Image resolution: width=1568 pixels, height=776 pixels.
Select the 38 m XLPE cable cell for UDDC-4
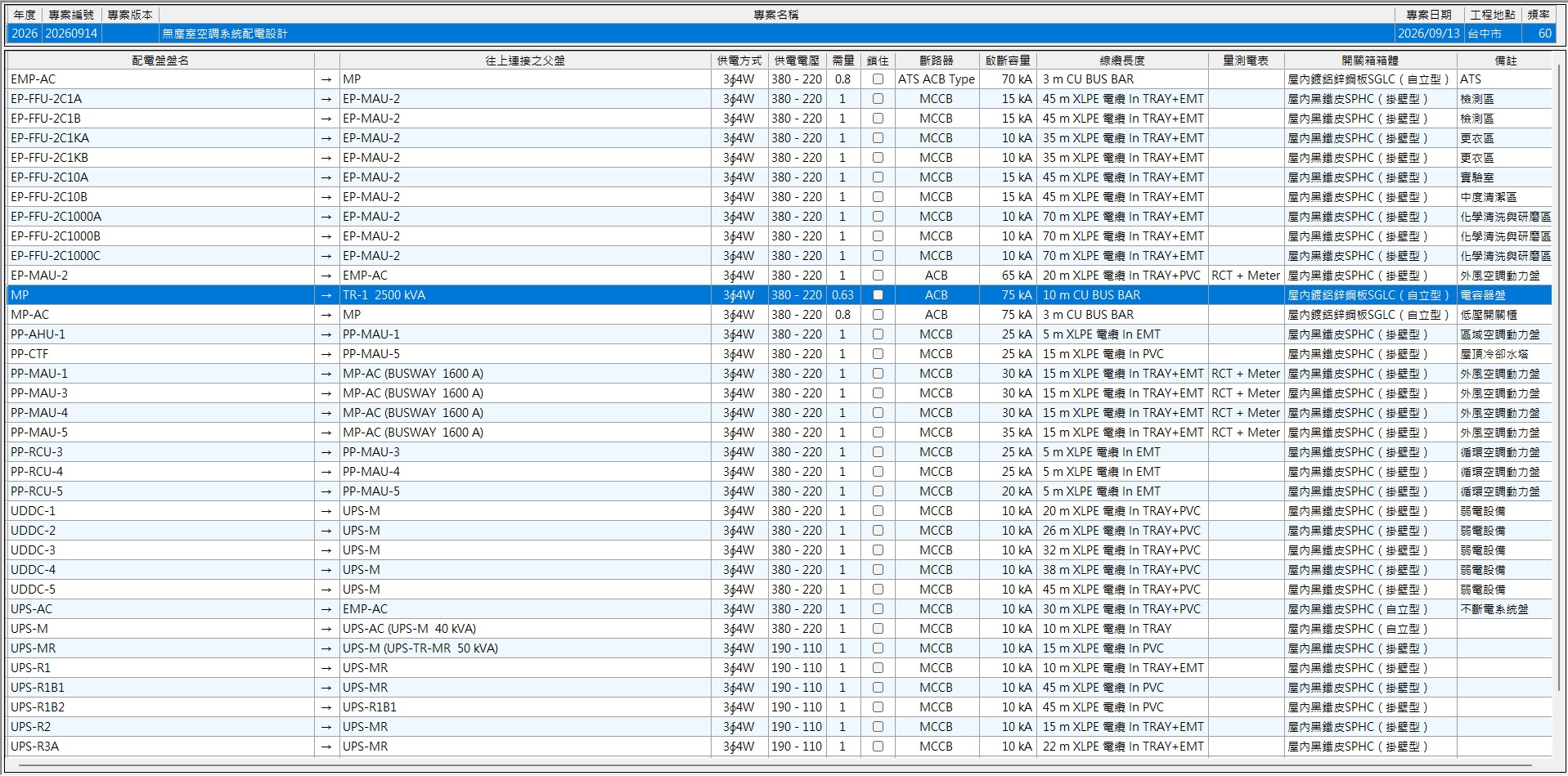click(1122, 570)
